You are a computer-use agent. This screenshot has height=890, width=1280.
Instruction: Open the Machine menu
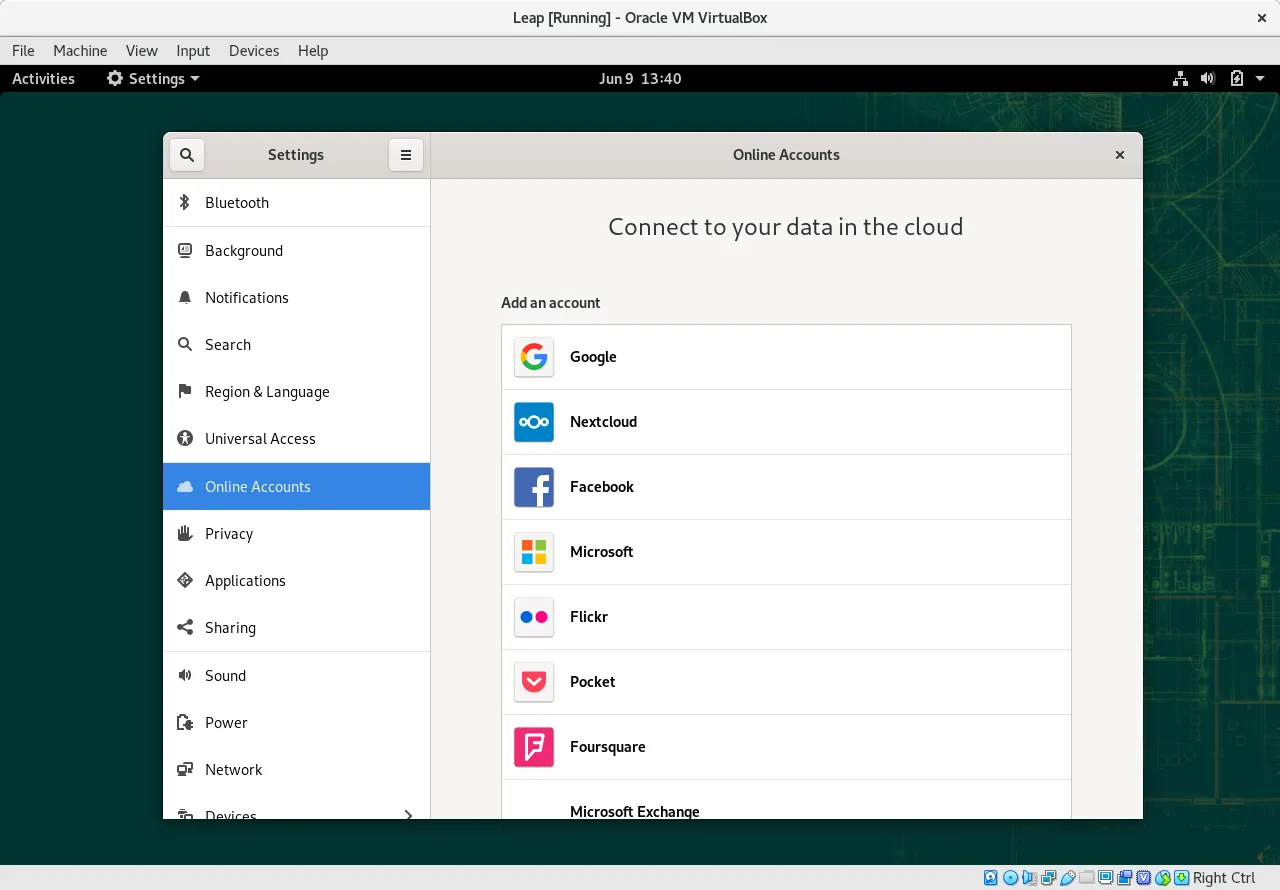tap(80, 51)
